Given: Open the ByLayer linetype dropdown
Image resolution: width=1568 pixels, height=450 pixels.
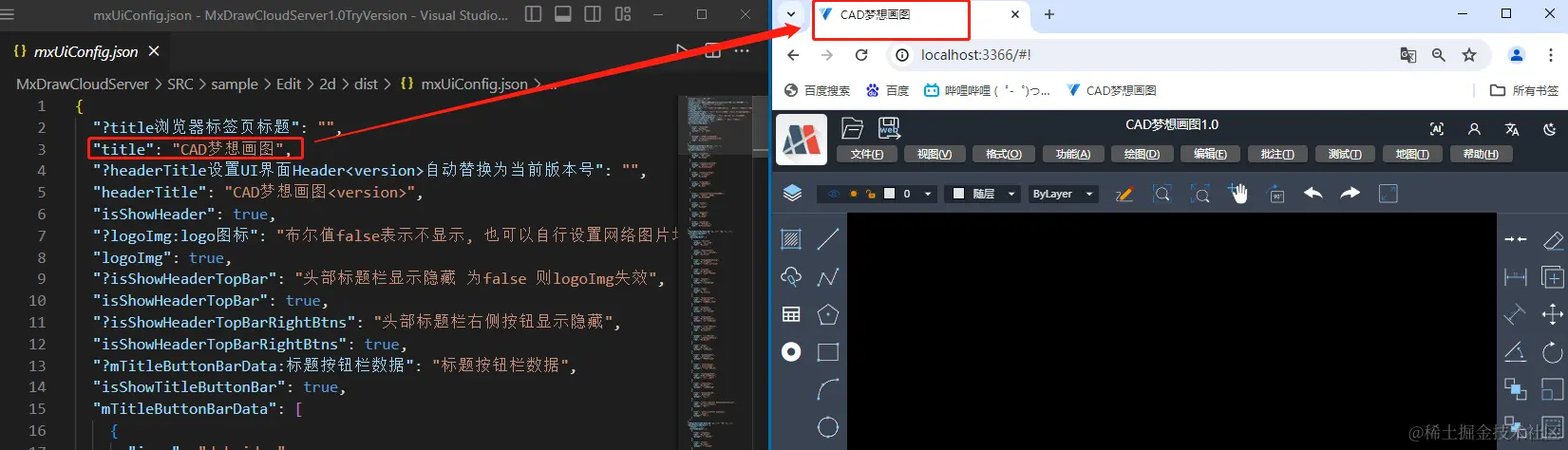Looking at the screenshot, I should [1064, 194].
